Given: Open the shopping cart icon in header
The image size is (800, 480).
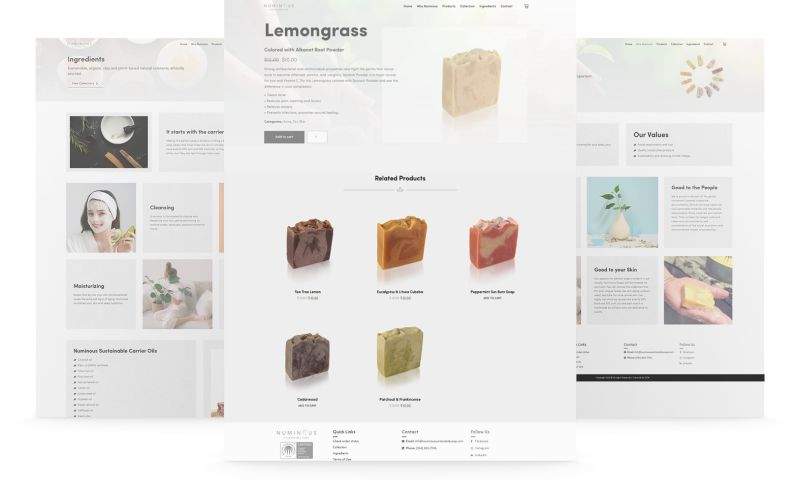Looking at the screenshot, I should (527, 6).
